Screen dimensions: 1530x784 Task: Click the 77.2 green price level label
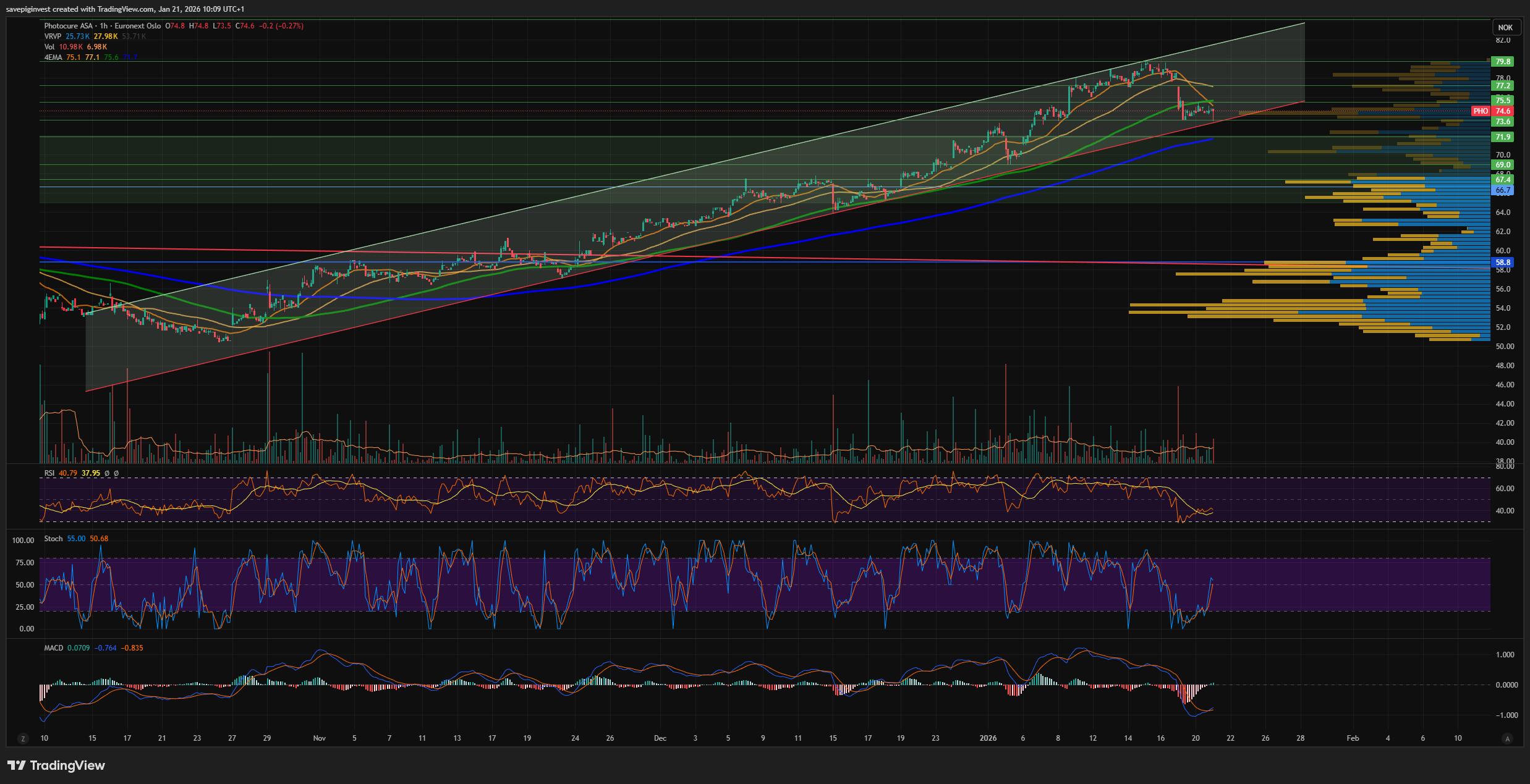[1503, 86]
